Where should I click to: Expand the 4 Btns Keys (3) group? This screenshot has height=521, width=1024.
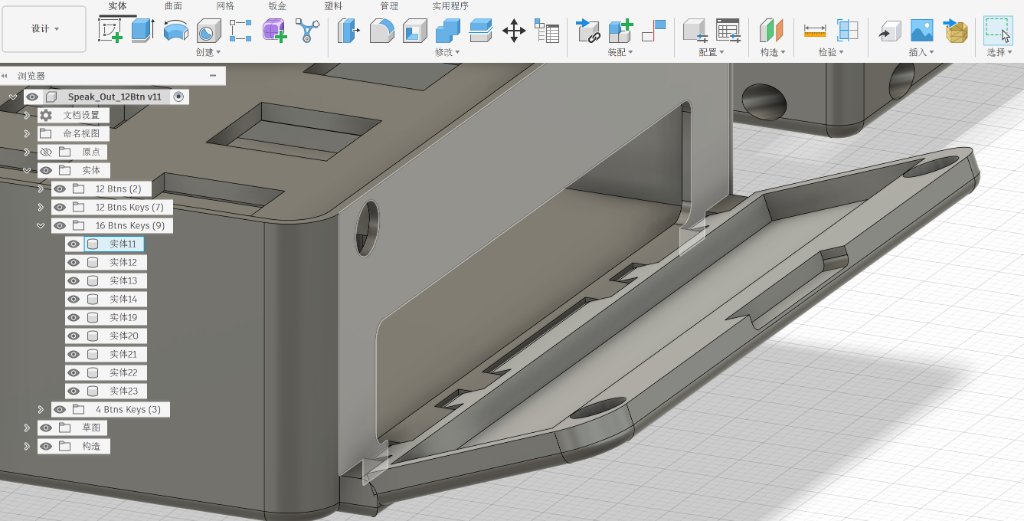40,409
